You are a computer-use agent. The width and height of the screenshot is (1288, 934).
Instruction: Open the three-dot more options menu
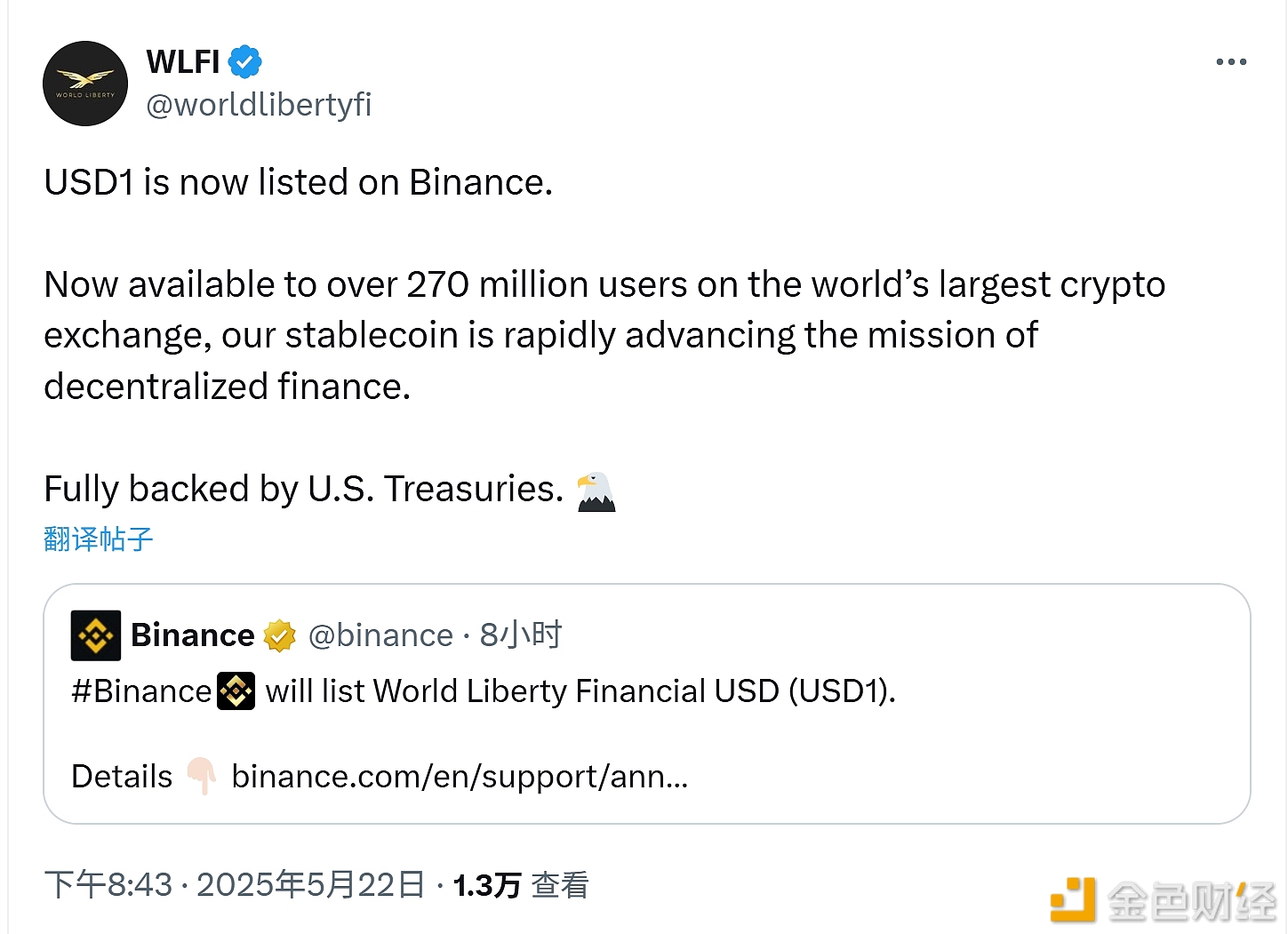click(1230, 62)
